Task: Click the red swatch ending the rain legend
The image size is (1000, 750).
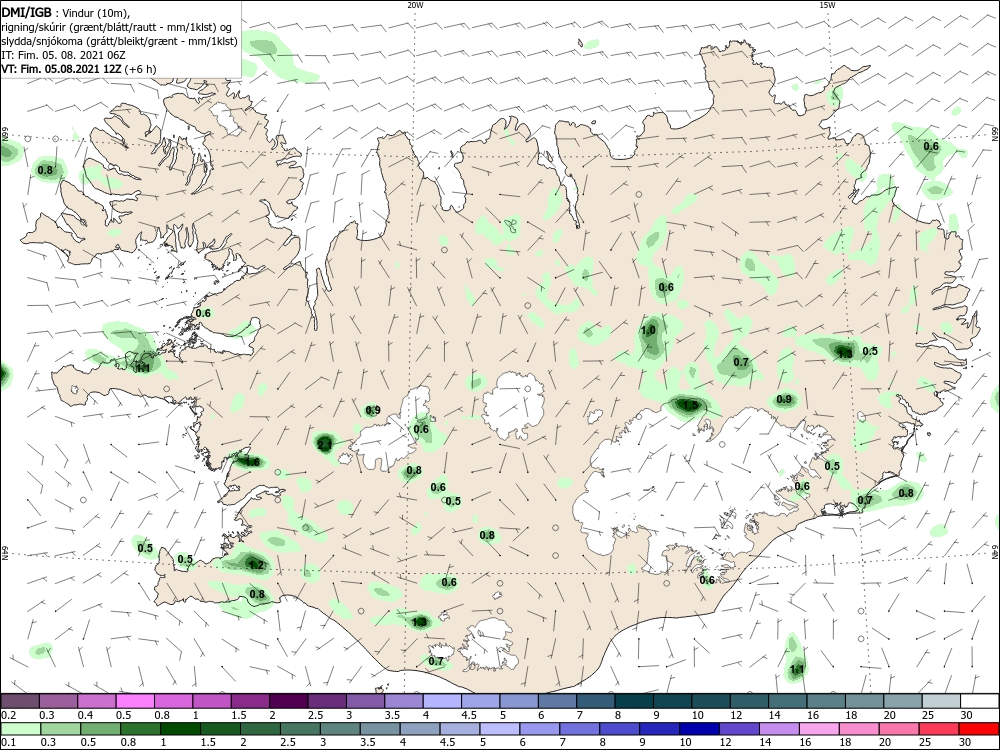Action: (x=980, y=729)
